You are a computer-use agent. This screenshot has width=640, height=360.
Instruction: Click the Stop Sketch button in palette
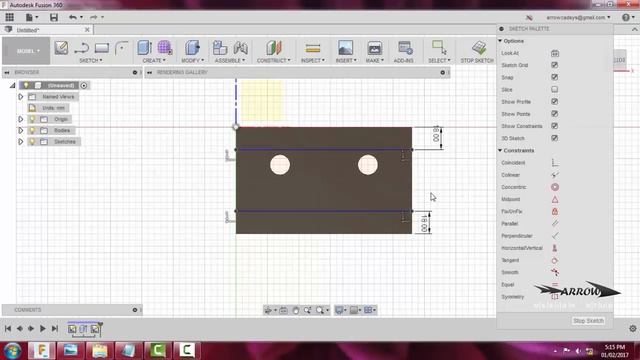point(588,321)
